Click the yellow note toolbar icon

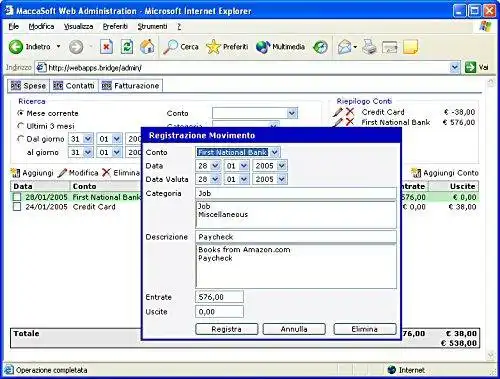pos(410,47)
